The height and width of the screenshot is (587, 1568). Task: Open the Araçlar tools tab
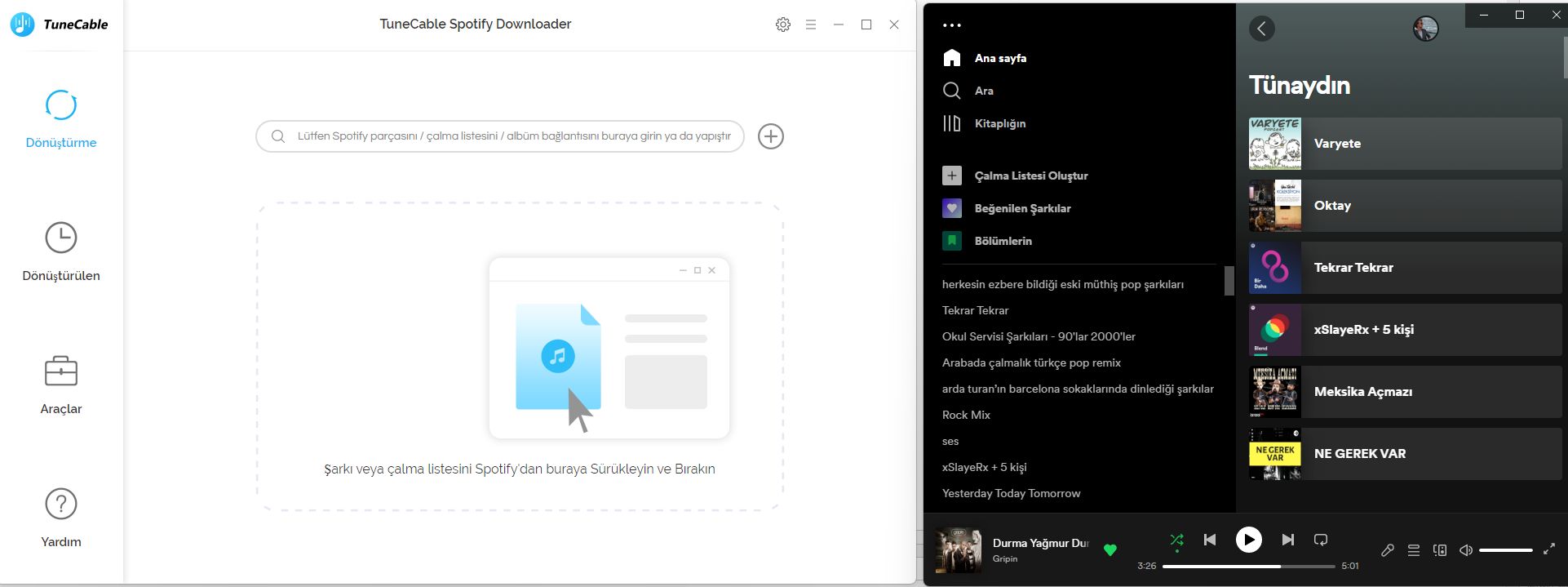pos(61,385)
